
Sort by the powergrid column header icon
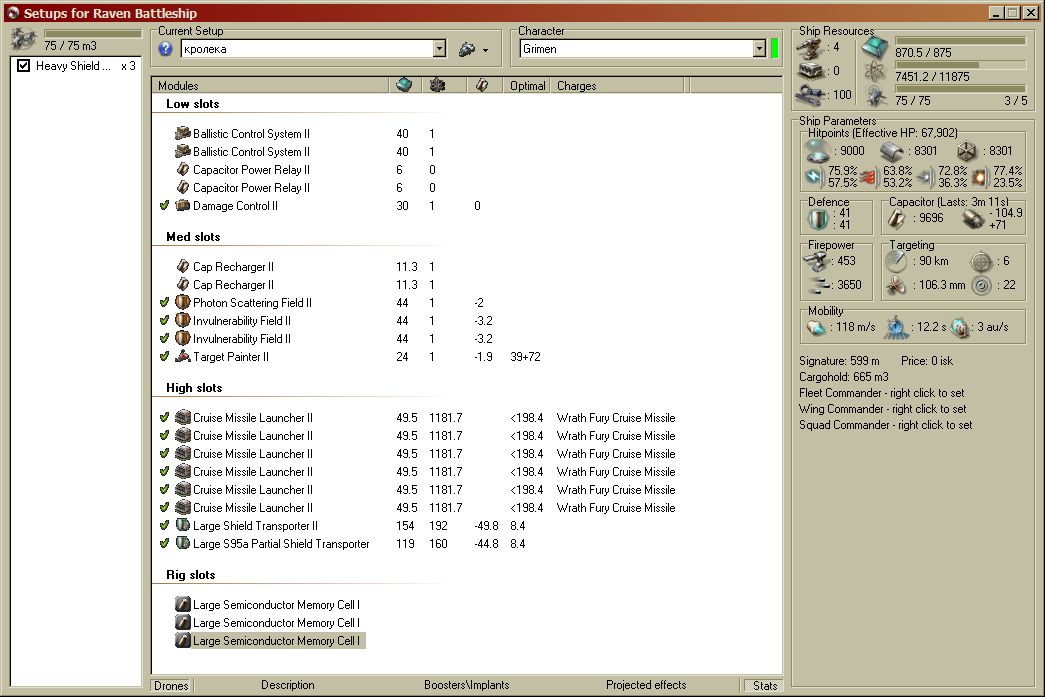tap(437, 85)
